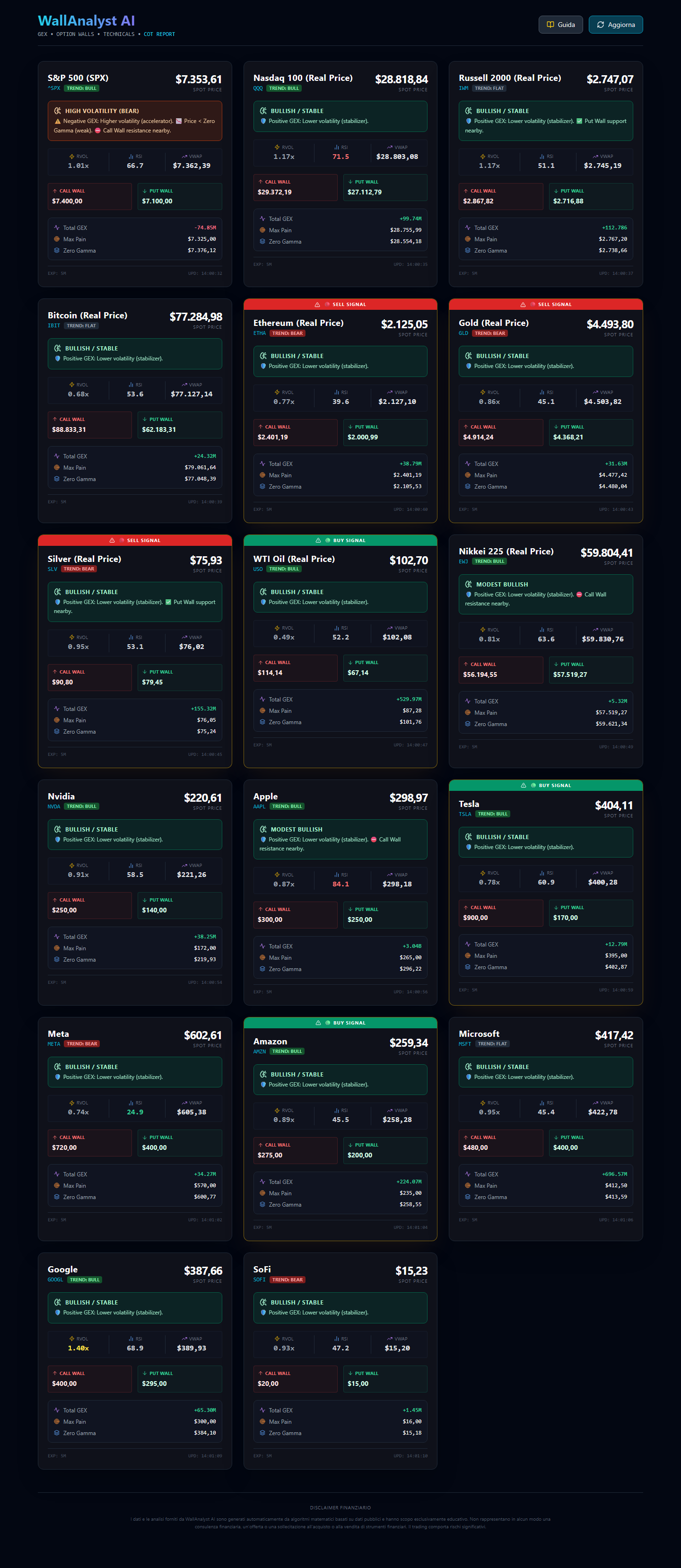Click the Nvidia Put Wall box $140,00

coord(180,905)
